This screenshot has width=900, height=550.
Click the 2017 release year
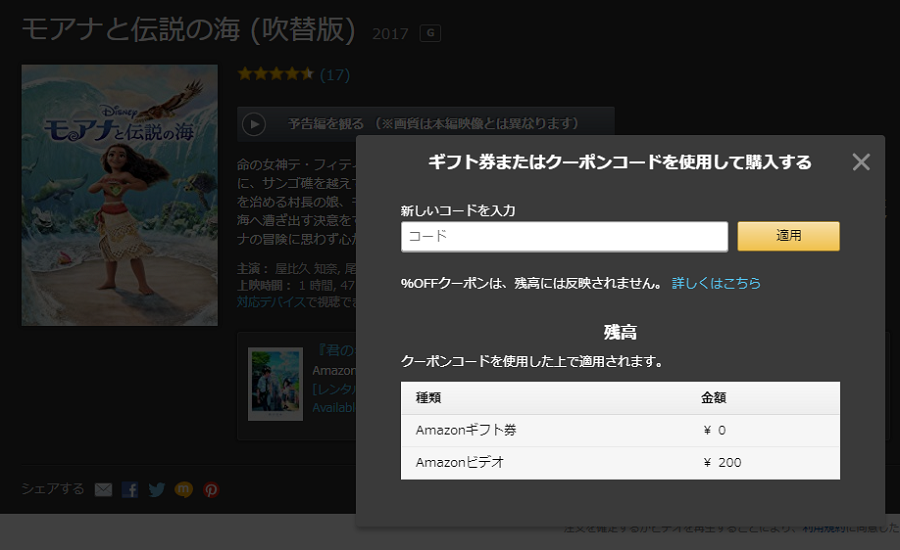click(390, 34)
